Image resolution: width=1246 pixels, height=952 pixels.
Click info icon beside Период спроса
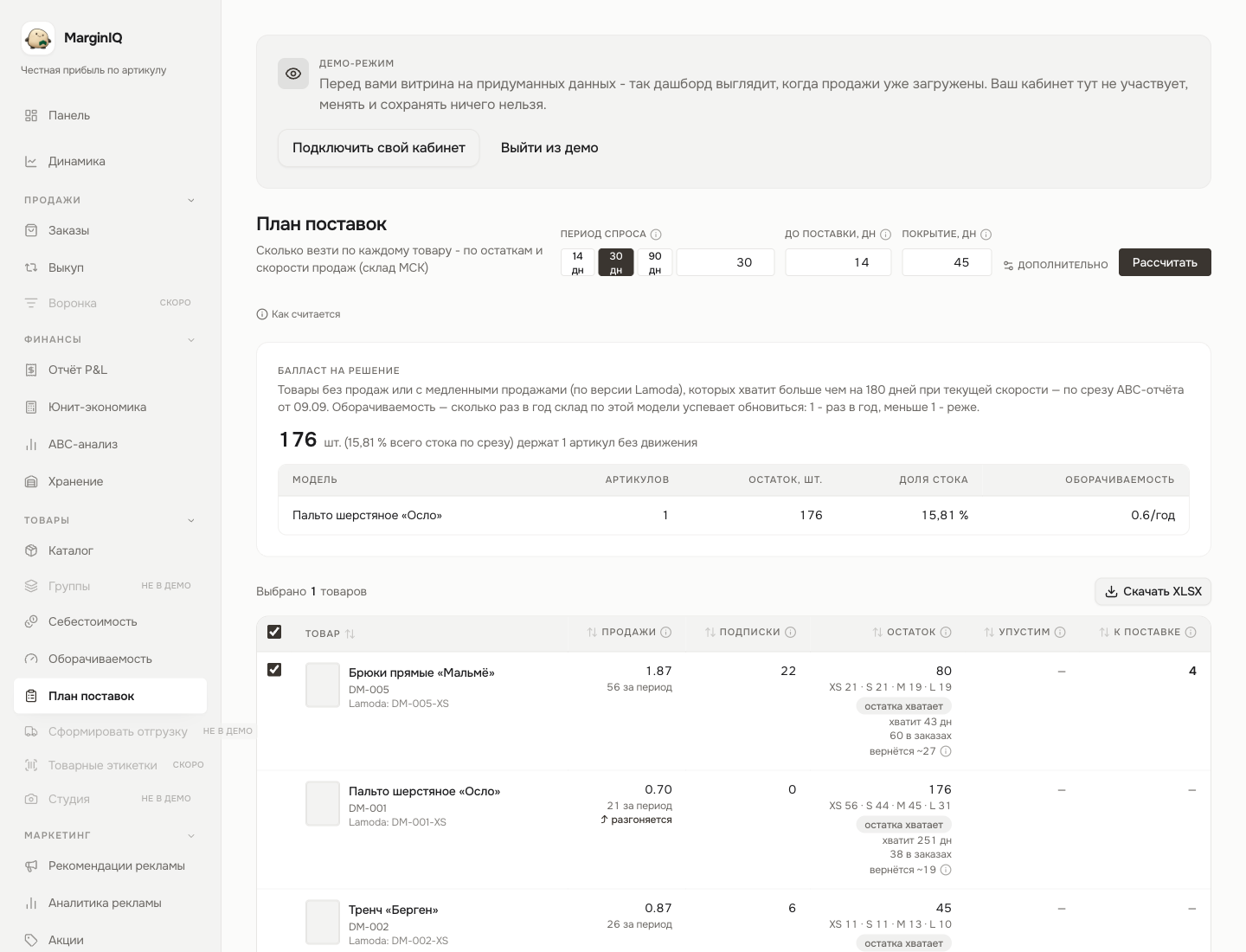point(656,235)
